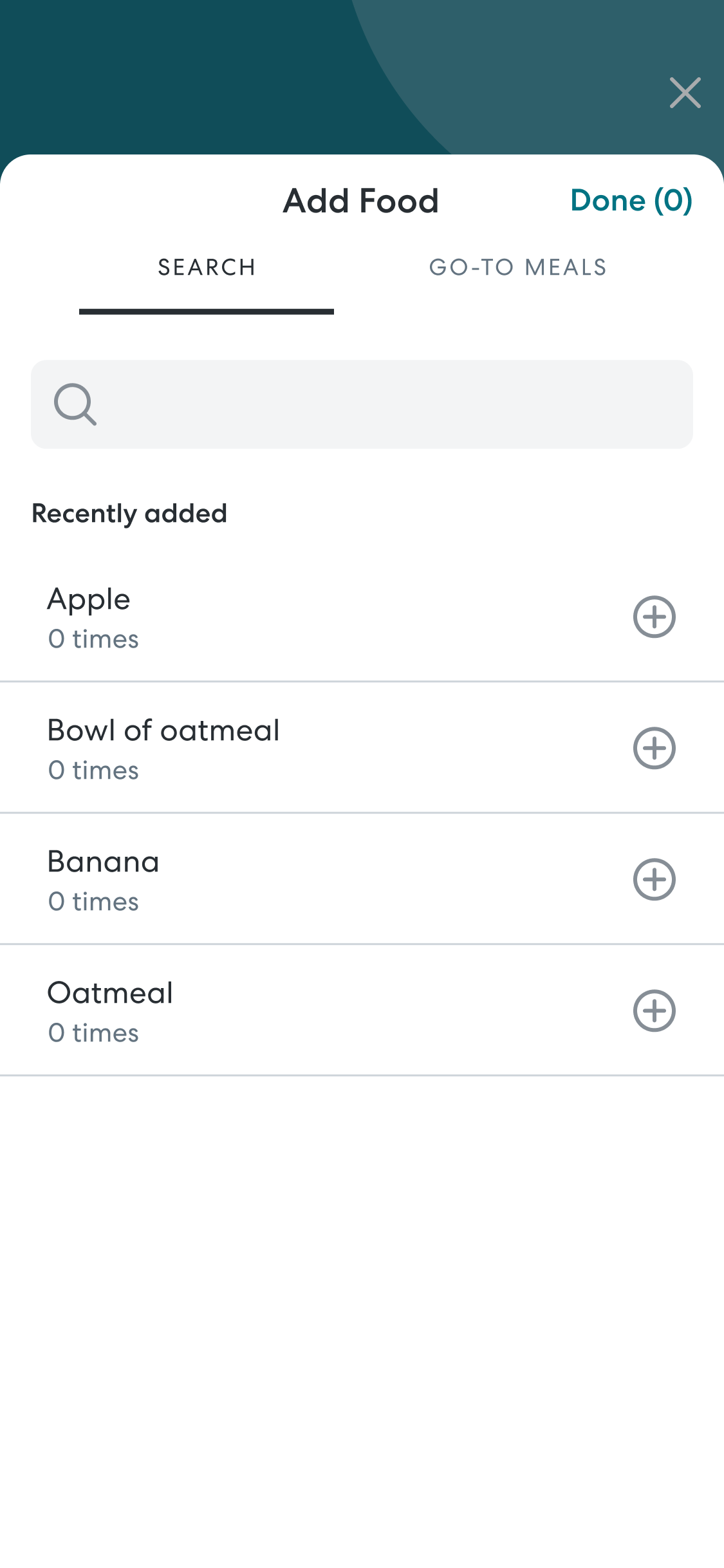The height and width of the screenshot is (1568, 724).
Task: Click the magnifying glass search icon
Action: [x=75, y=404]
